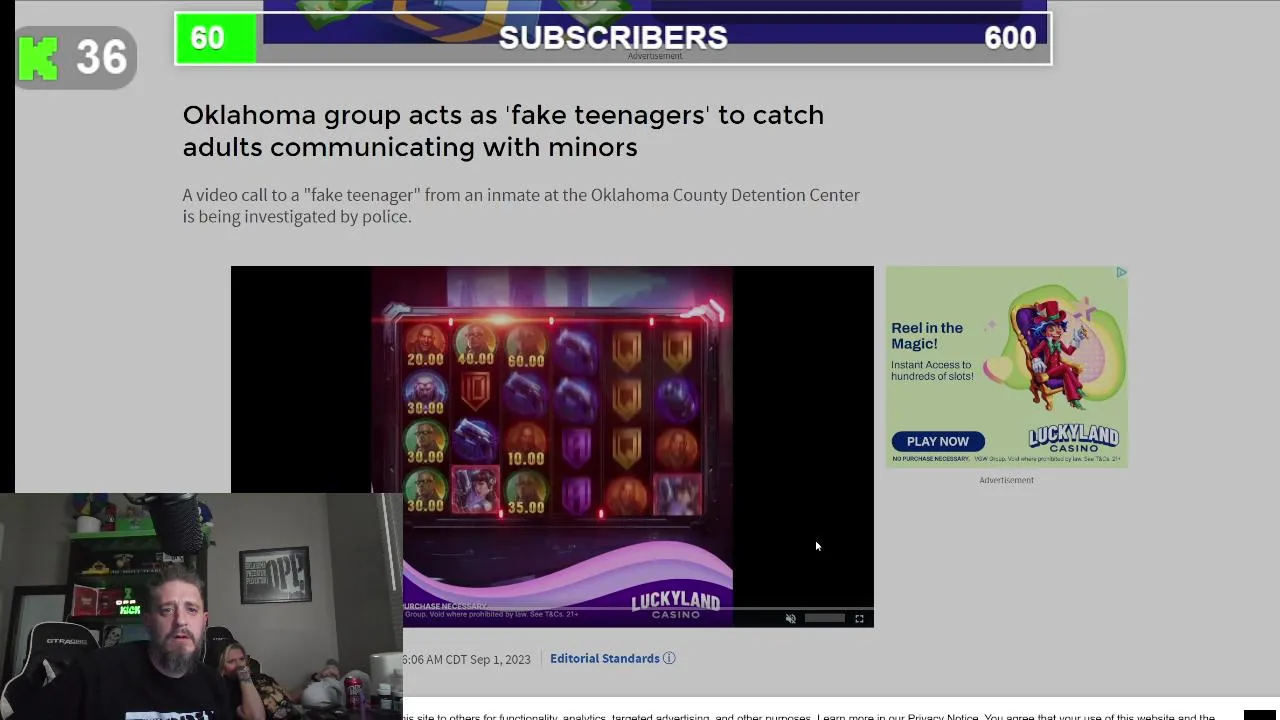Viewport: 1280px width, 720px height.
Task: Click the Editorial Standards info icon
Action: (x=669, y=658)
